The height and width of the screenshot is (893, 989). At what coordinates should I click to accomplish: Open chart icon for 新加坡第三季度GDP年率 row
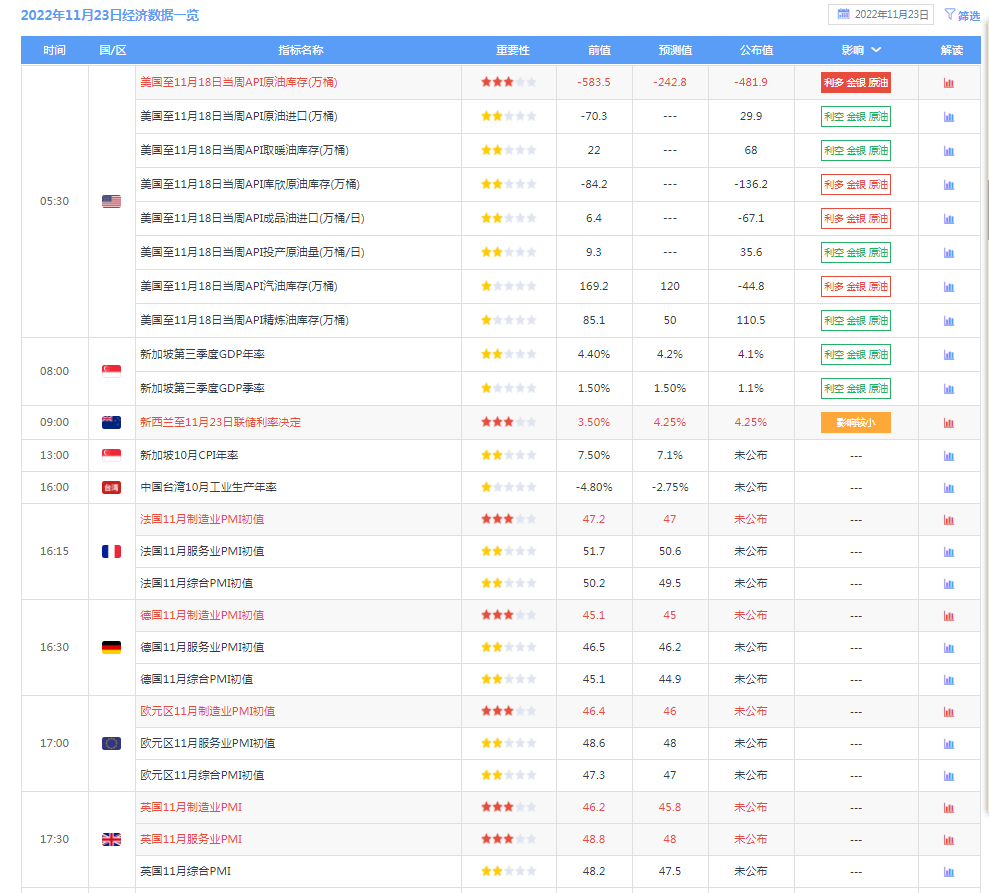pos(949,355)
